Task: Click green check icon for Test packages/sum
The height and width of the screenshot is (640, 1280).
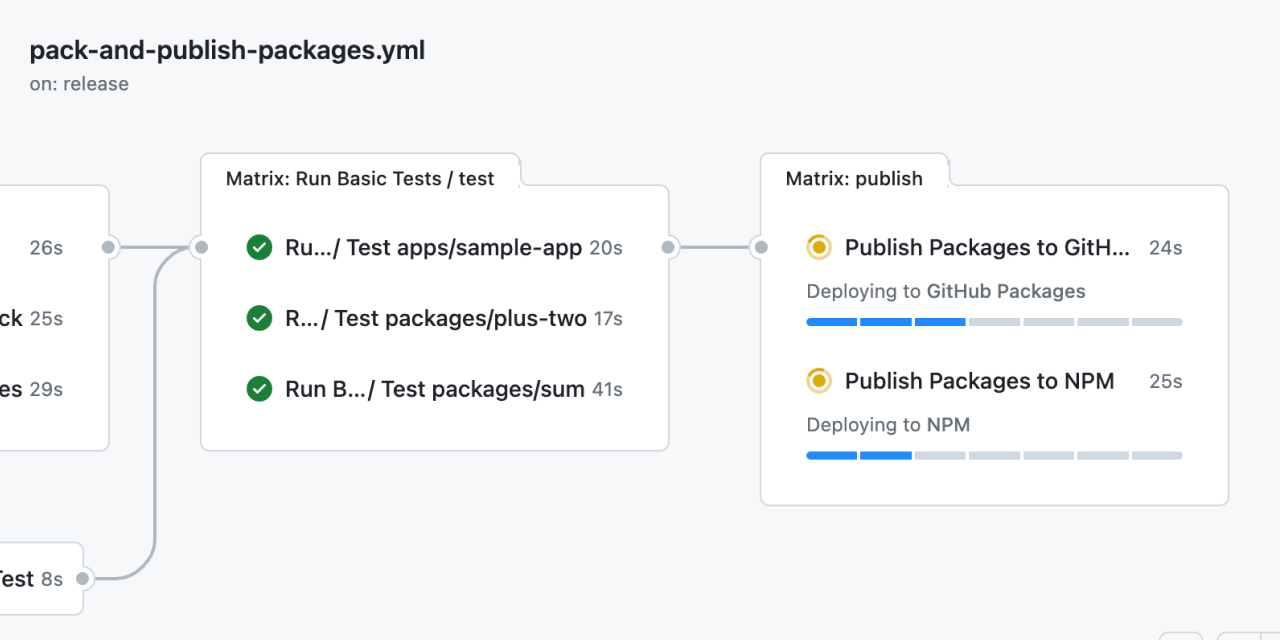Action: coord(259,389)
